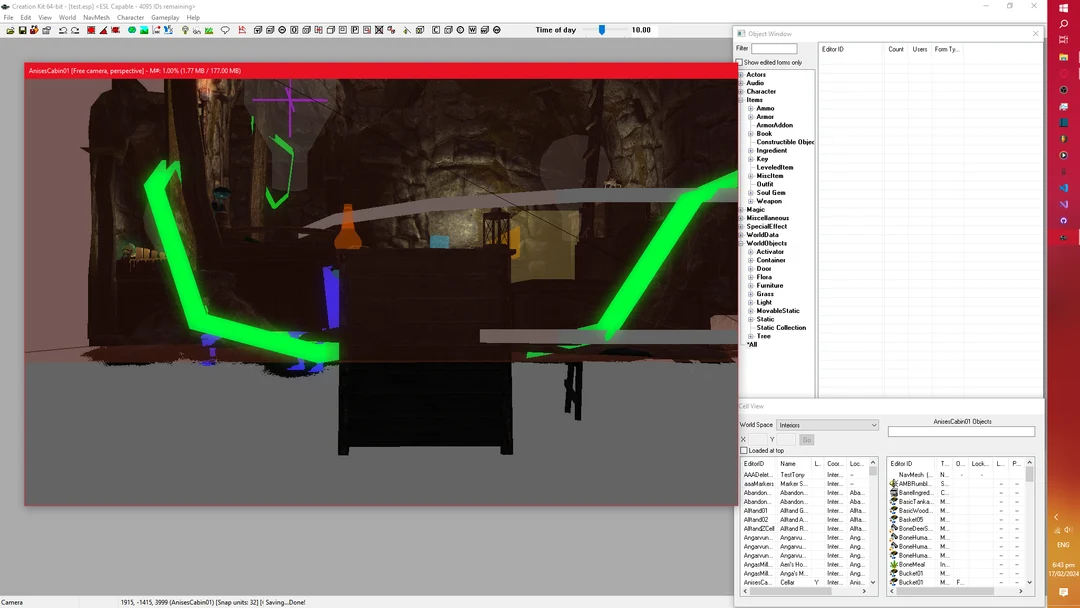
Task: Click the Filter input box in Object Window
Action: tap(775, 47)
